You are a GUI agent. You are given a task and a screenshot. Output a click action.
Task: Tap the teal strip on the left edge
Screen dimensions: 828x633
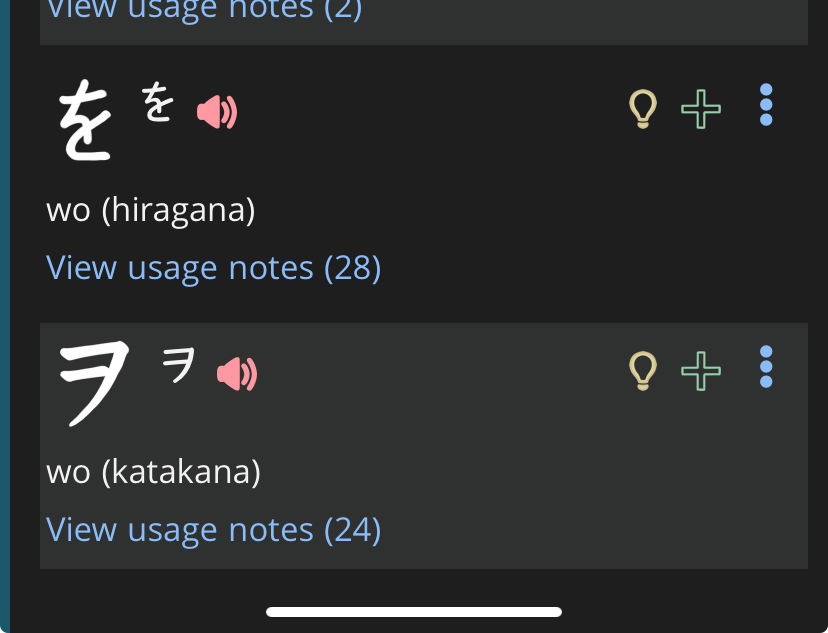pyautogui.click(x=5, y=300)
